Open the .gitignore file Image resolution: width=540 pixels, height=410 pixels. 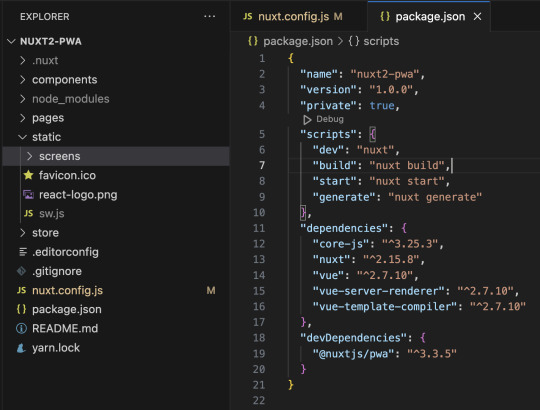pyautogui.click(x=57, y=271)
